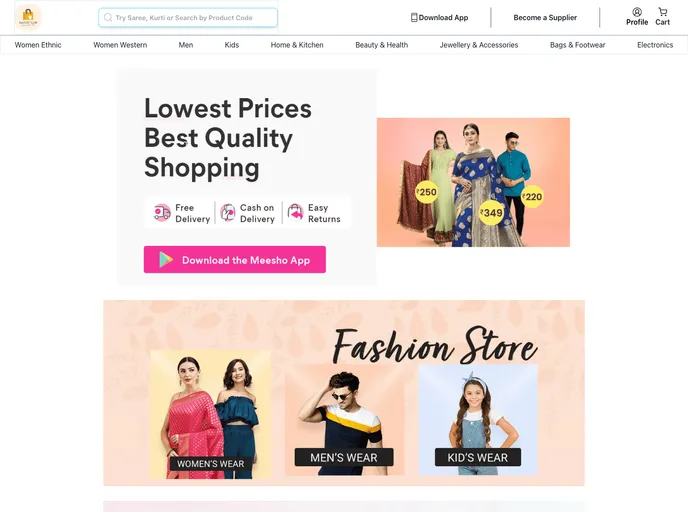
Task: Click the Play Store triangle icon
Action: coord(166,260)
